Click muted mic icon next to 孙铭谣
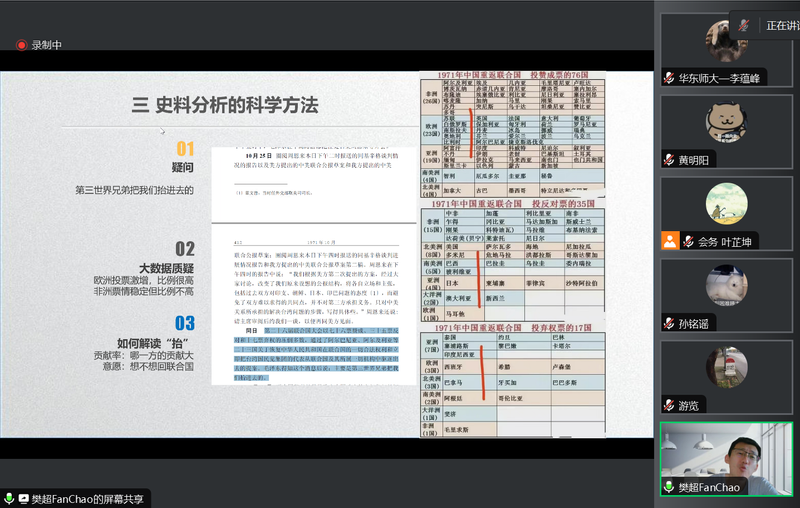 coord(670,323)
